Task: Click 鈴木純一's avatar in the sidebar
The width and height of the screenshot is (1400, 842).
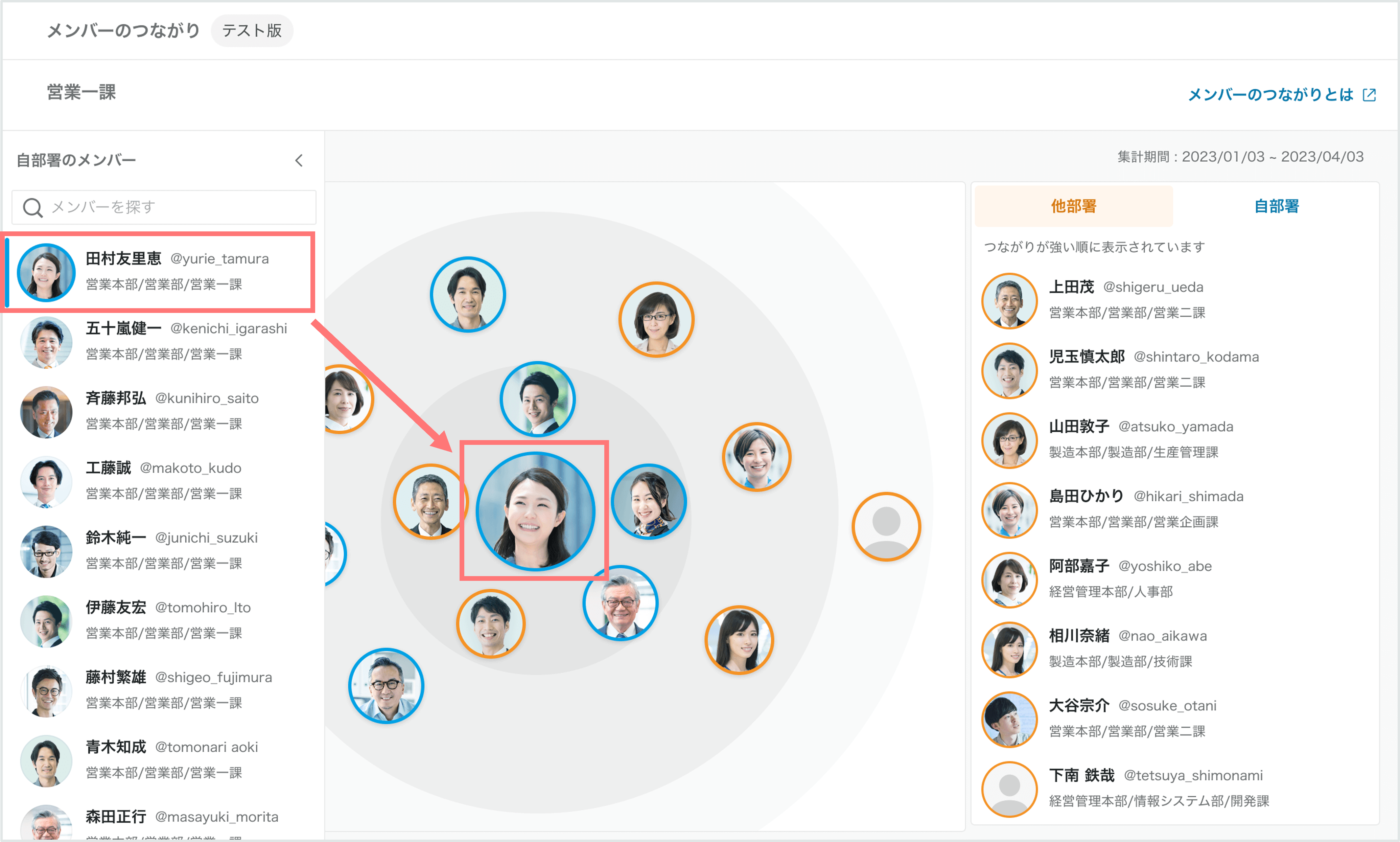Action: point(46,551)
